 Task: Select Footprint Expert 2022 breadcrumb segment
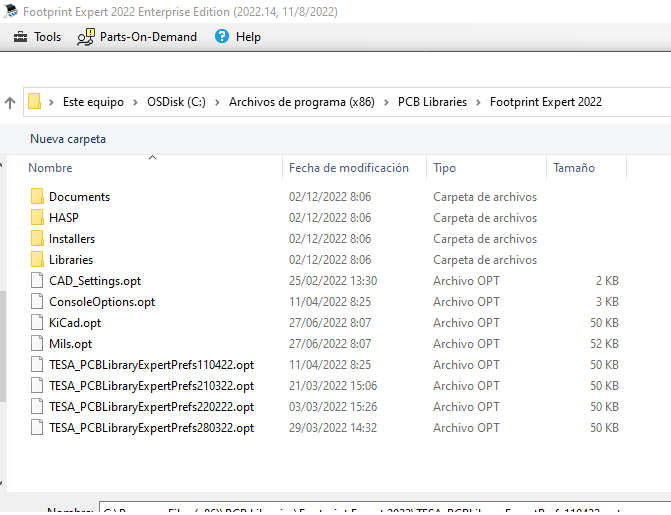click(546, 102)
